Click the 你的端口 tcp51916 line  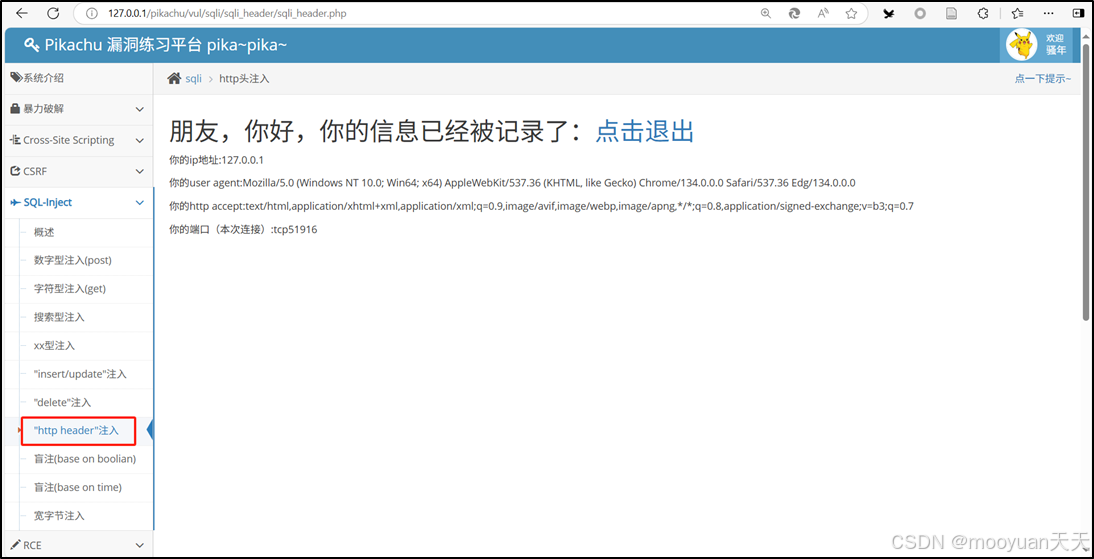click(243, 229)
